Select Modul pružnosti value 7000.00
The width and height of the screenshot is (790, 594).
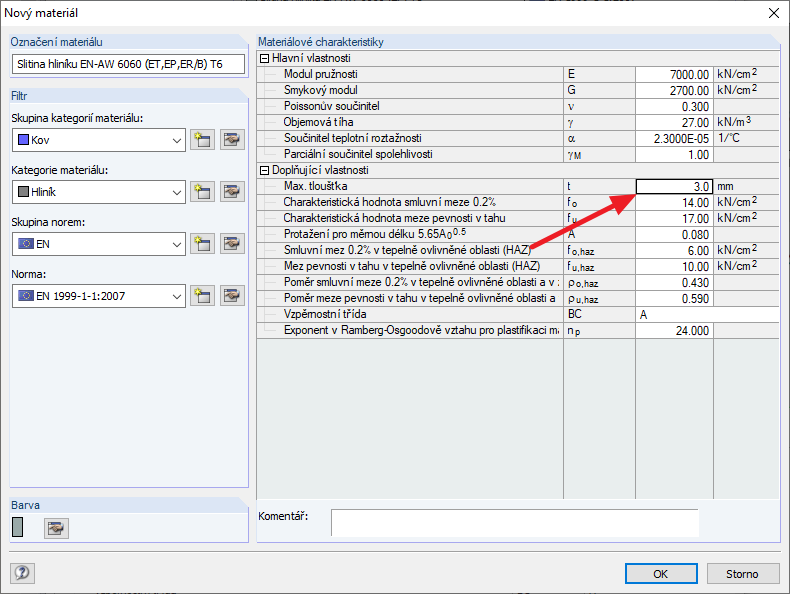(674, 75)
